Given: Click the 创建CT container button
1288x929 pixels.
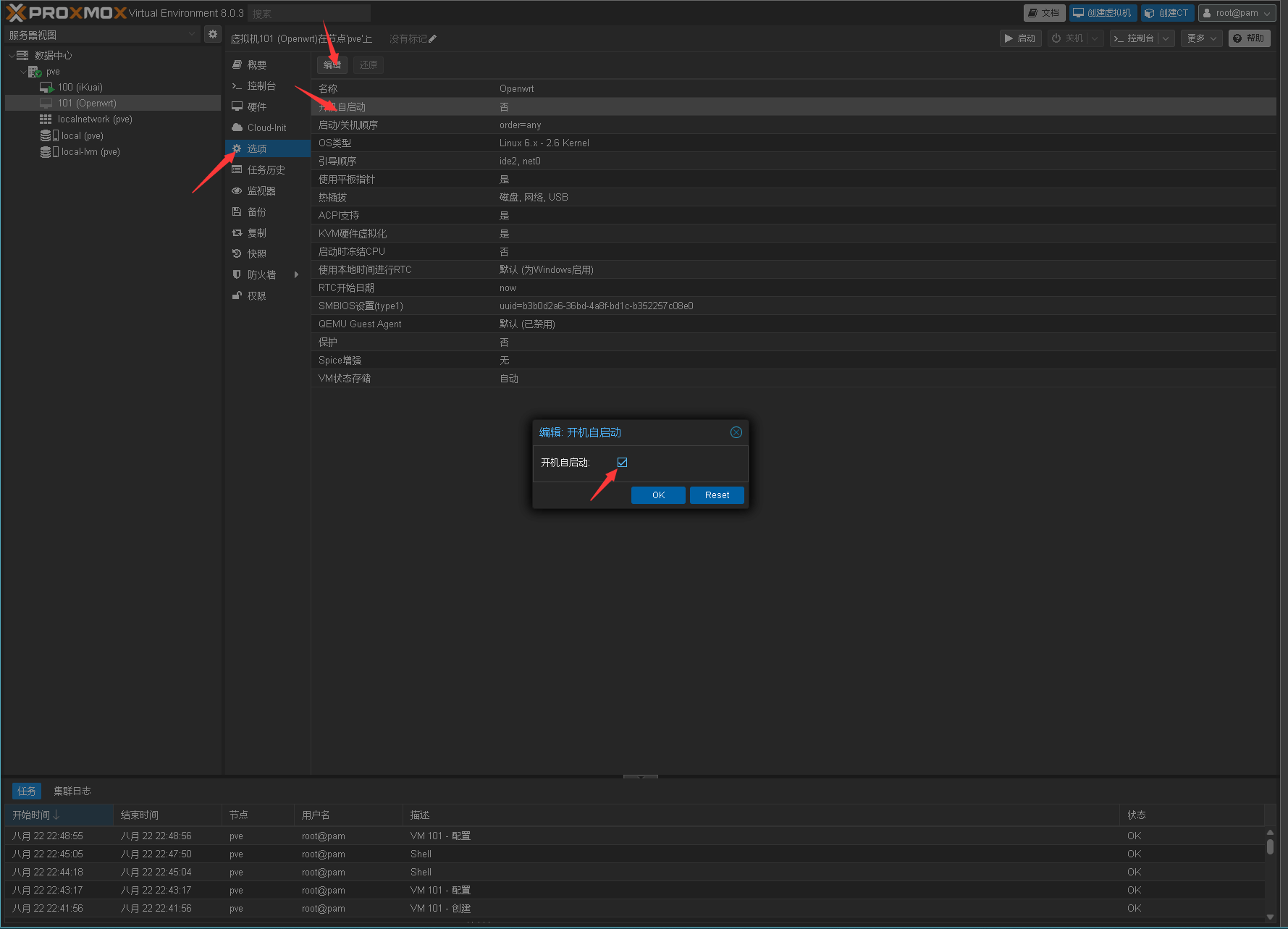Looking at the screenshot, I should click(x=1166, y=13).
